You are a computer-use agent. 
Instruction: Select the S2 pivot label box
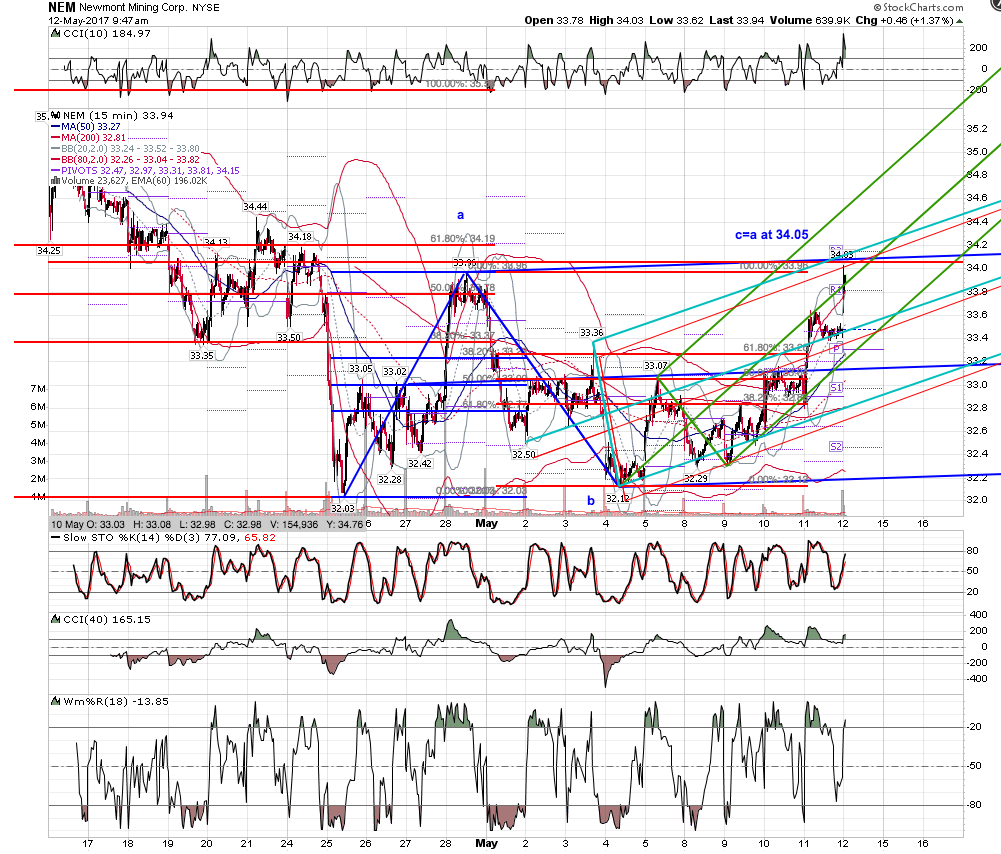tap(836, 447)
